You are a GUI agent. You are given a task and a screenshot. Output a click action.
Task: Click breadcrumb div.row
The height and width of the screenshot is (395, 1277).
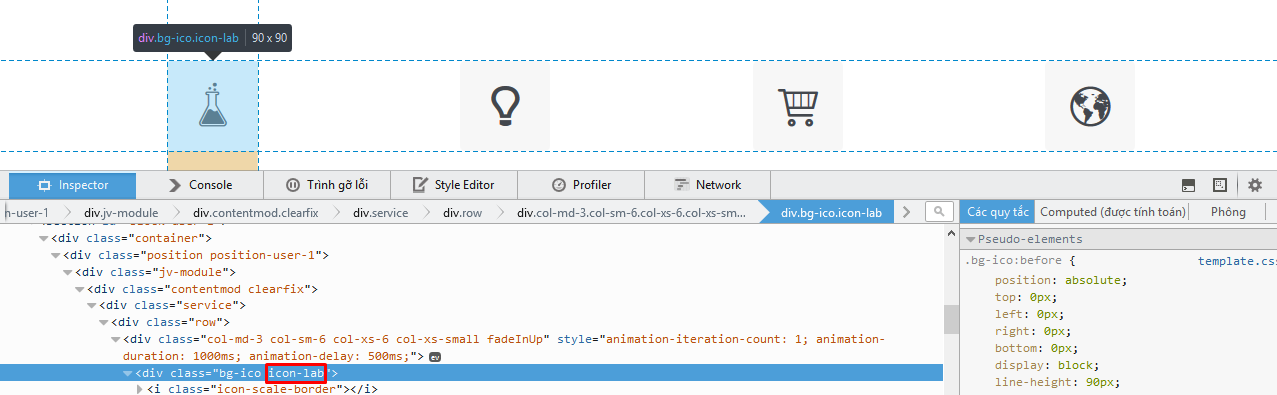463,212
